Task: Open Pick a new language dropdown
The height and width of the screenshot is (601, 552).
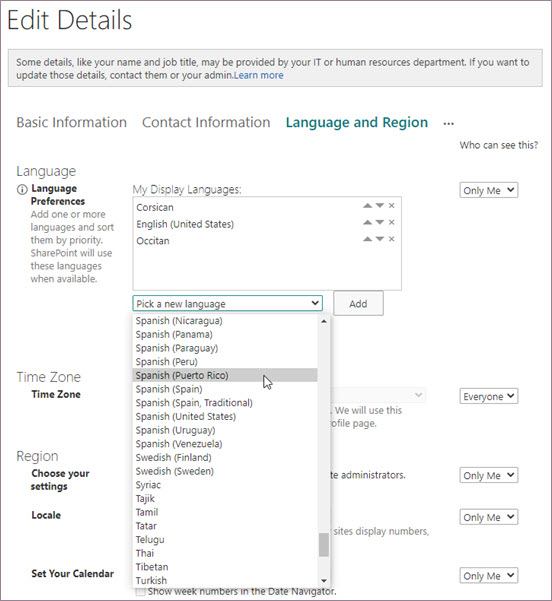Action: pos(227,304)
